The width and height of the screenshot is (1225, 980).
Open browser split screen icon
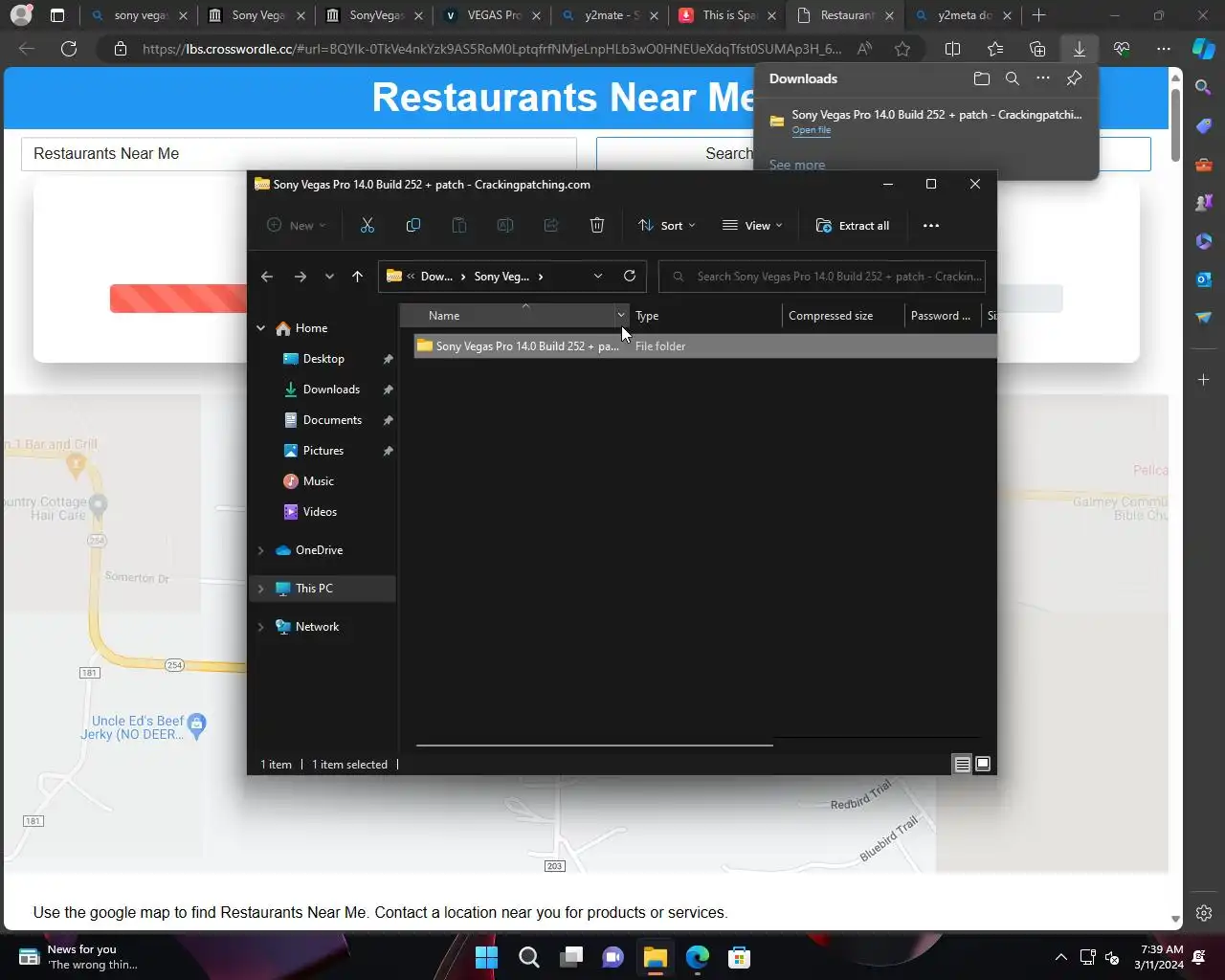[x=953, y=49]
